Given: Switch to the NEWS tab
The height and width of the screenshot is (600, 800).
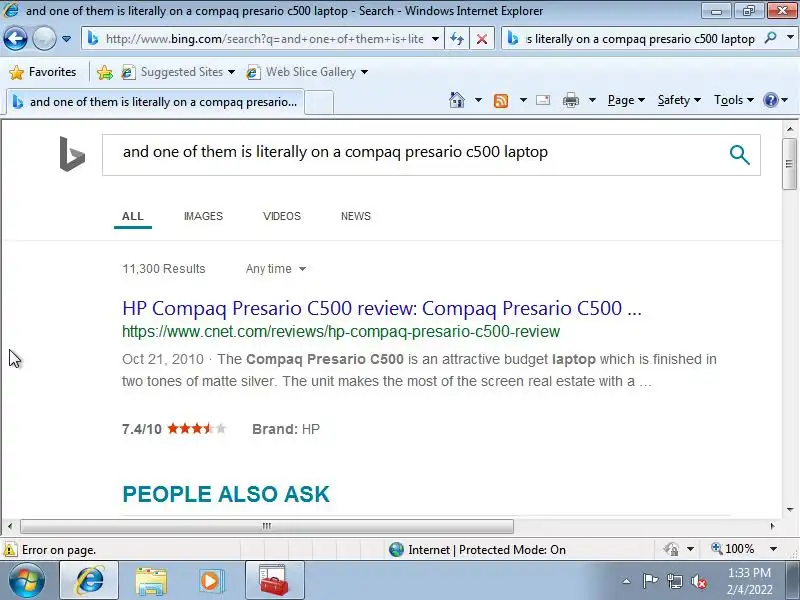Looking at the screenshot, I should pyautogui.click(x=356, y=216).
